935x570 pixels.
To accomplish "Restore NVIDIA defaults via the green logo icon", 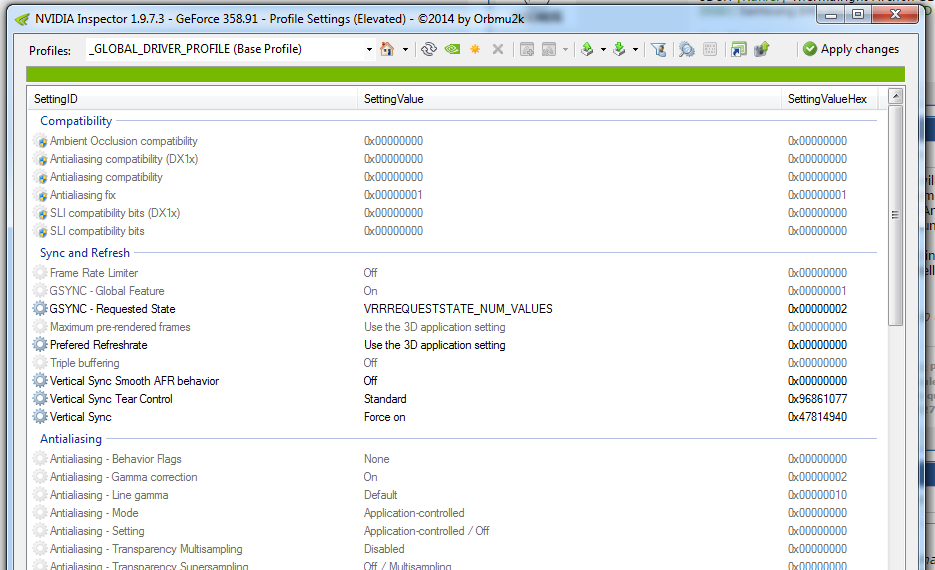I will (452, 49).
